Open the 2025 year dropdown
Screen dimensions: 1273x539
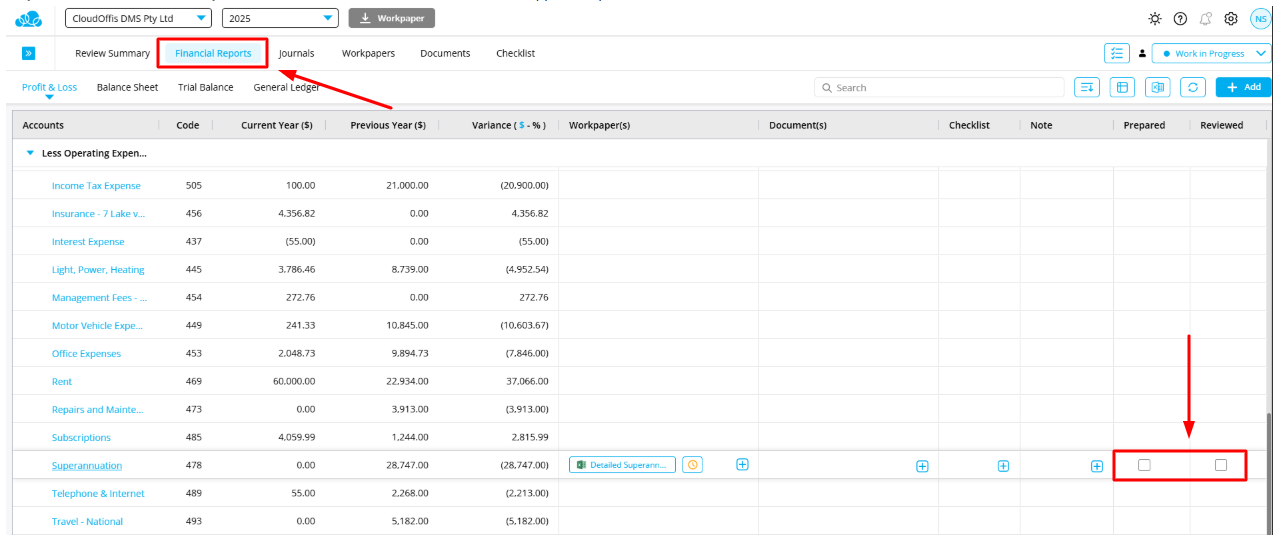(x=281, y=18)
